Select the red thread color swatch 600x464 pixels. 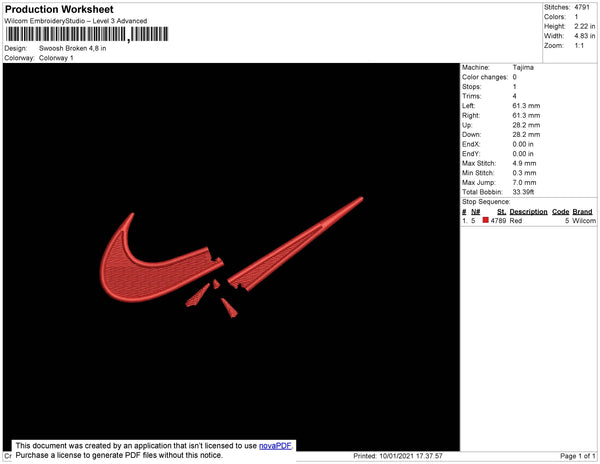(486, 220)
